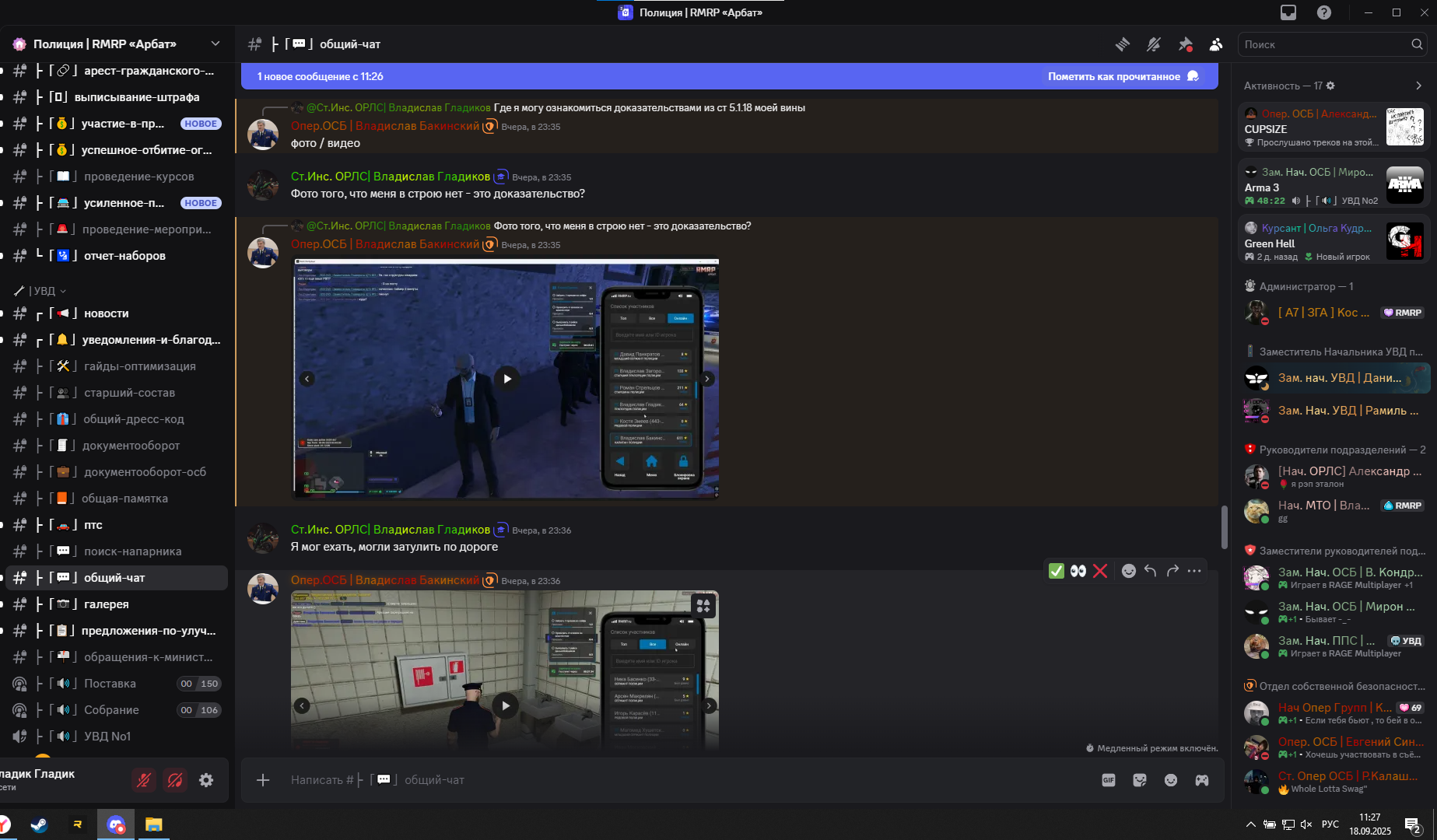Forward the message with arrow icon

1172,571
